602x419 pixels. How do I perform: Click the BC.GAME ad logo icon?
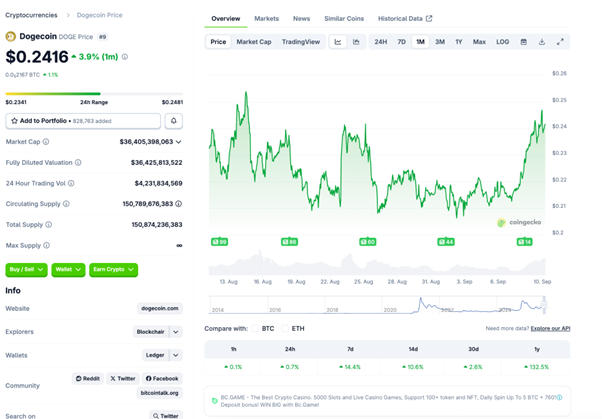point(215,401)
